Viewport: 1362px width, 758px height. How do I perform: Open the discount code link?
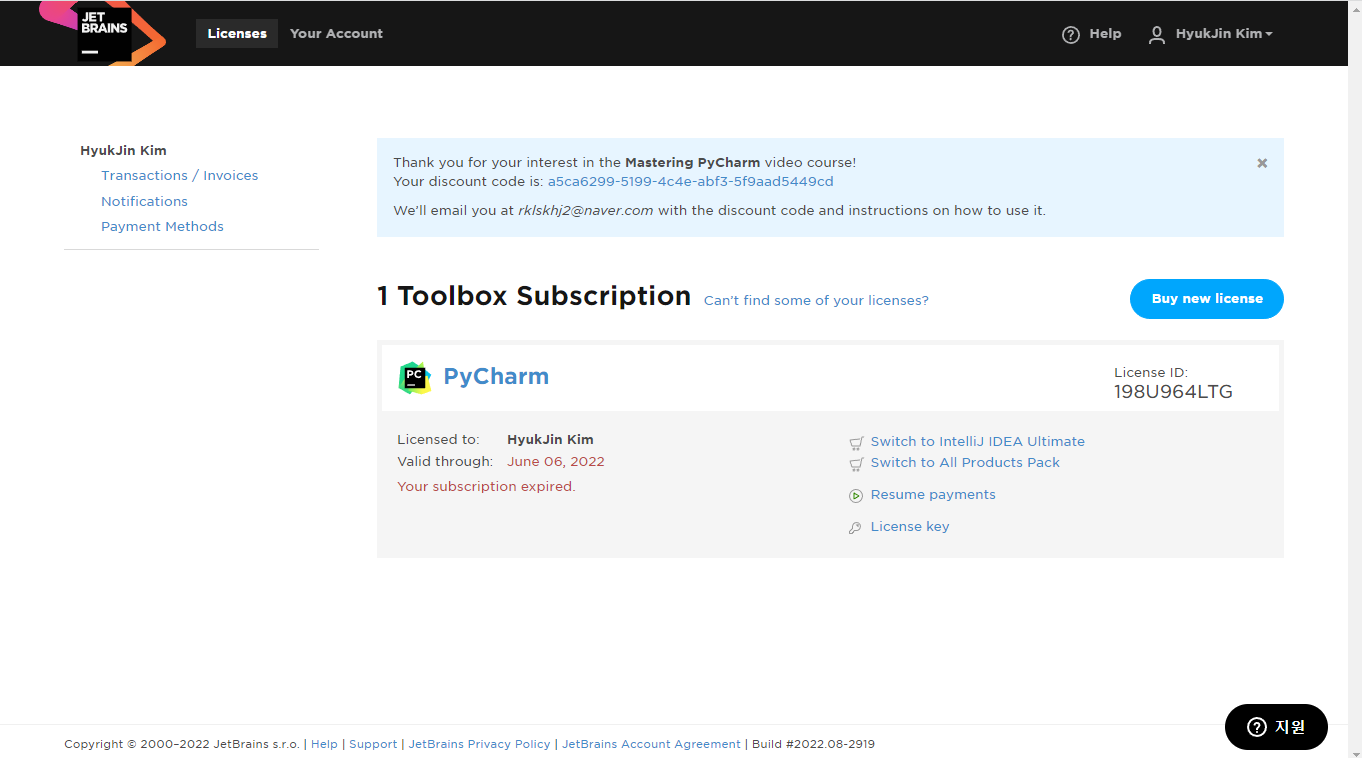click(690, 182)
